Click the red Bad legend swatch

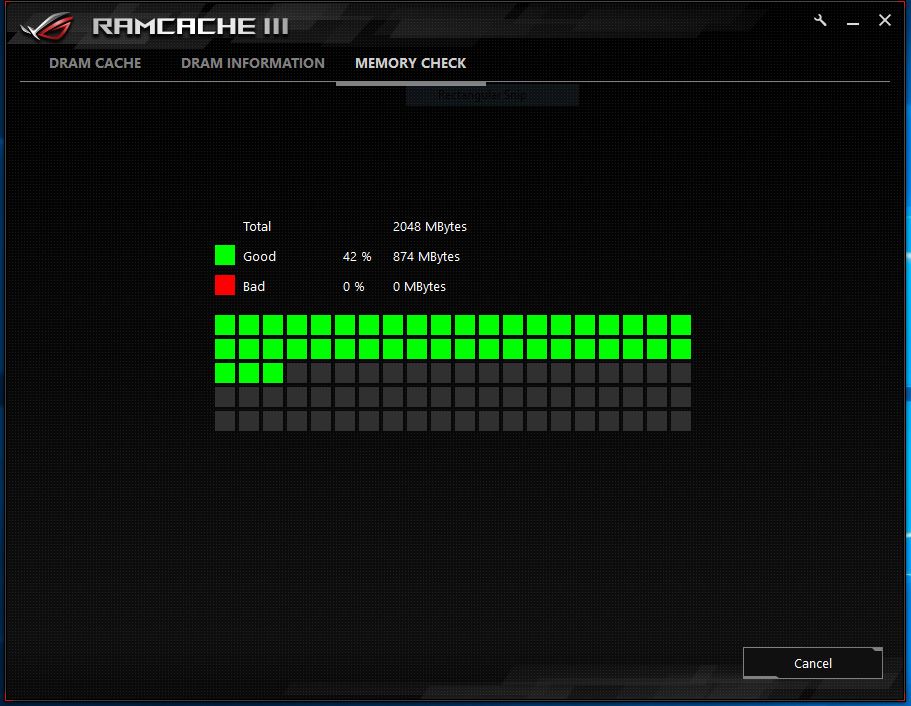225,285
